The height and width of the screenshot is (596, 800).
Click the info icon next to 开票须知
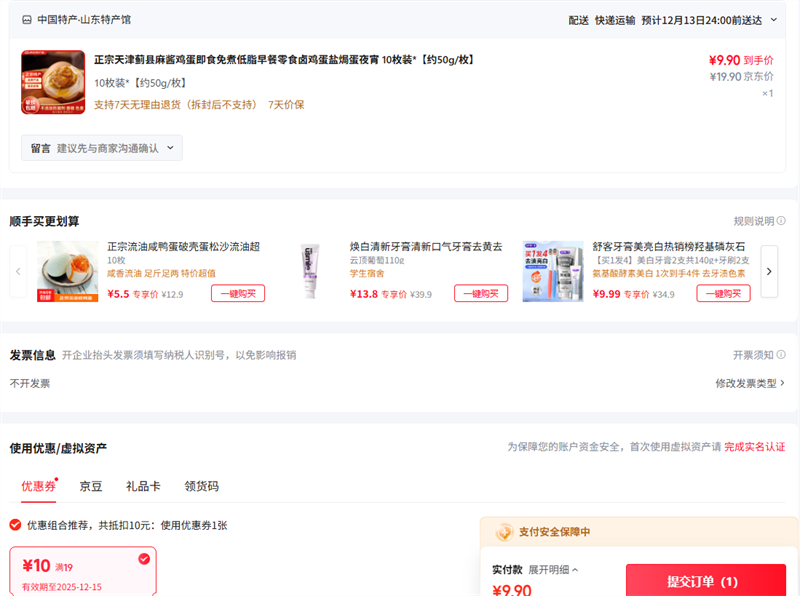click(x=781, y=355)
